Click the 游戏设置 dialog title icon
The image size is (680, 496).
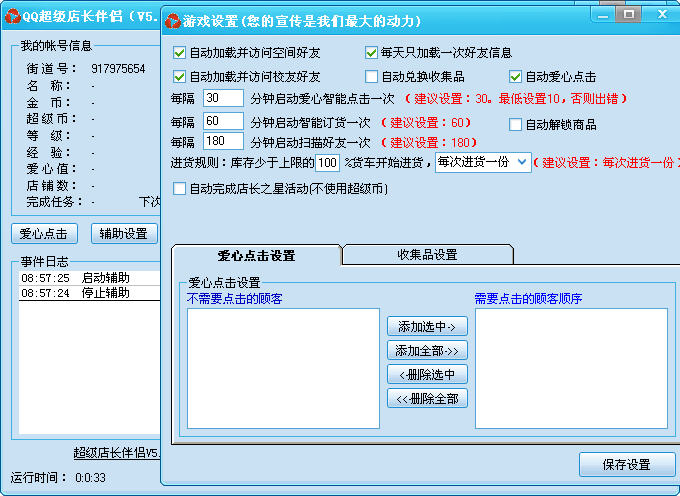tap(173, 21)
